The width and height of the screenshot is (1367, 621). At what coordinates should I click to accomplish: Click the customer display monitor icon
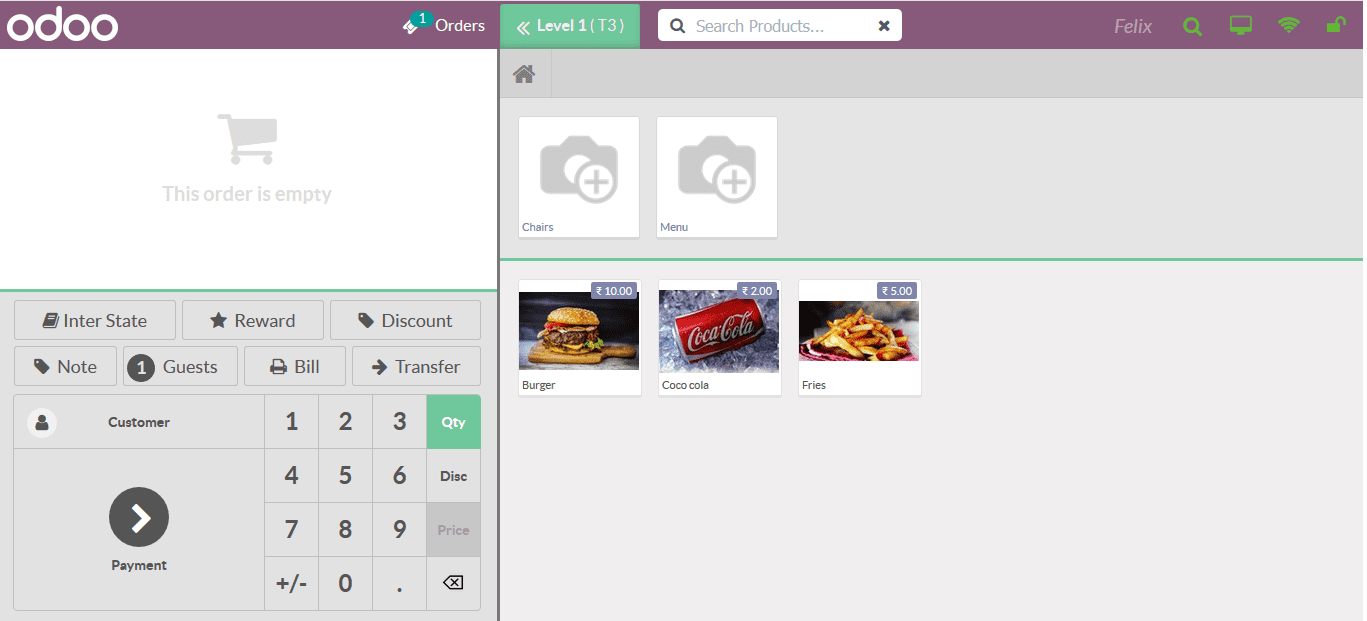(1240, 24)
